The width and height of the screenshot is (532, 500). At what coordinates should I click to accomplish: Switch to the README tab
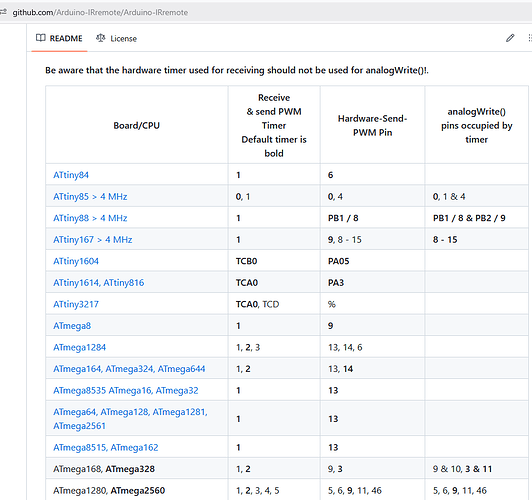click(x=59, y=38)
